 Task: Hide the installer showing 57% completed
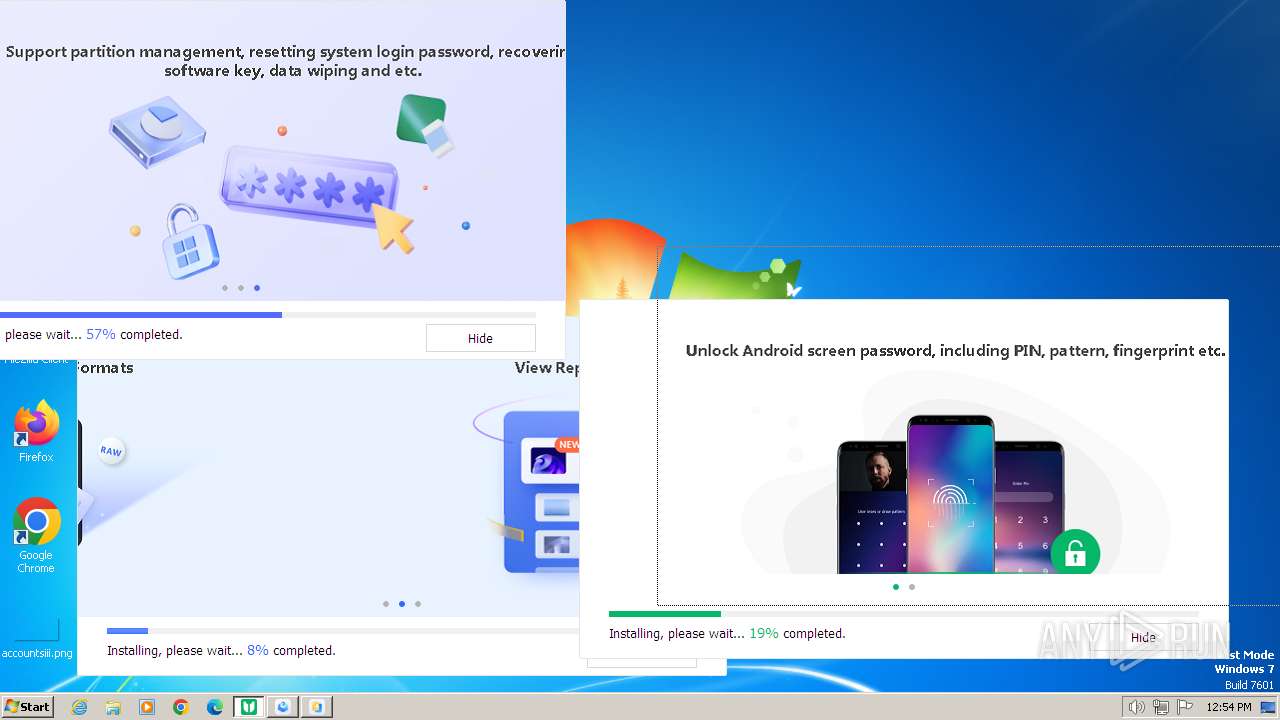(480, 338)
